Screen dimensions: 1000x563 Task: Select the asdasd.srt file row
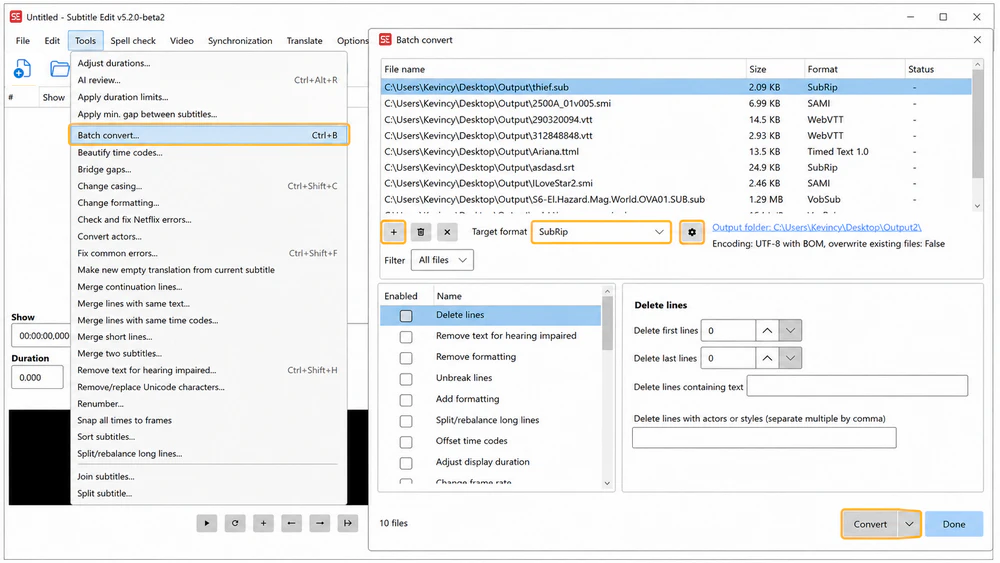point(676,168)
